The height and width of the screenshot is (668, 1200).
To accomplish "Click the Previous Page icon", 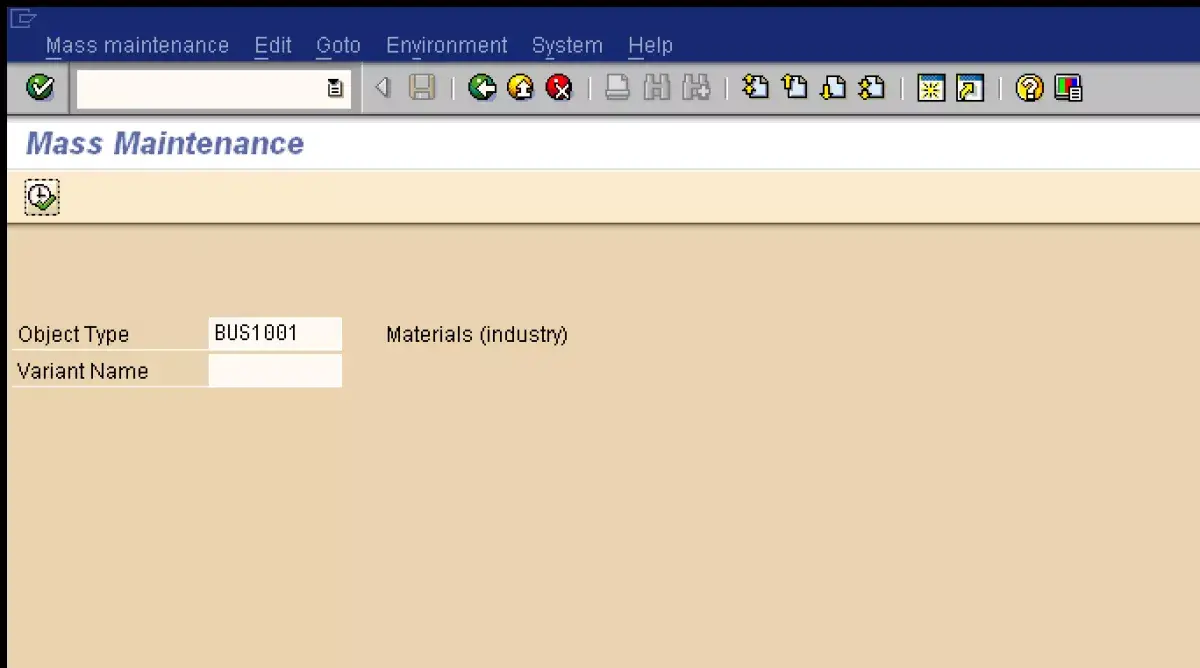I will [795, 88].
